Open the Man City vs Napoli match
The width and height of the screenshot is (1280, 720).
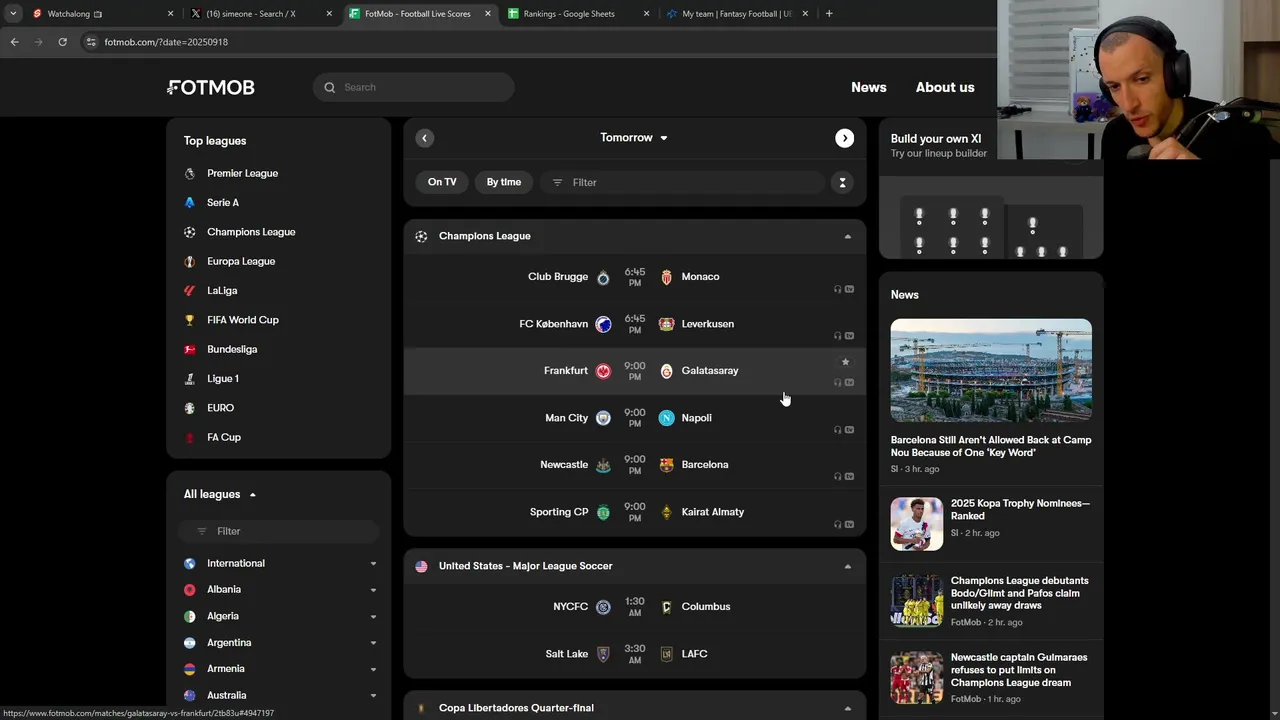click(635, 418)
